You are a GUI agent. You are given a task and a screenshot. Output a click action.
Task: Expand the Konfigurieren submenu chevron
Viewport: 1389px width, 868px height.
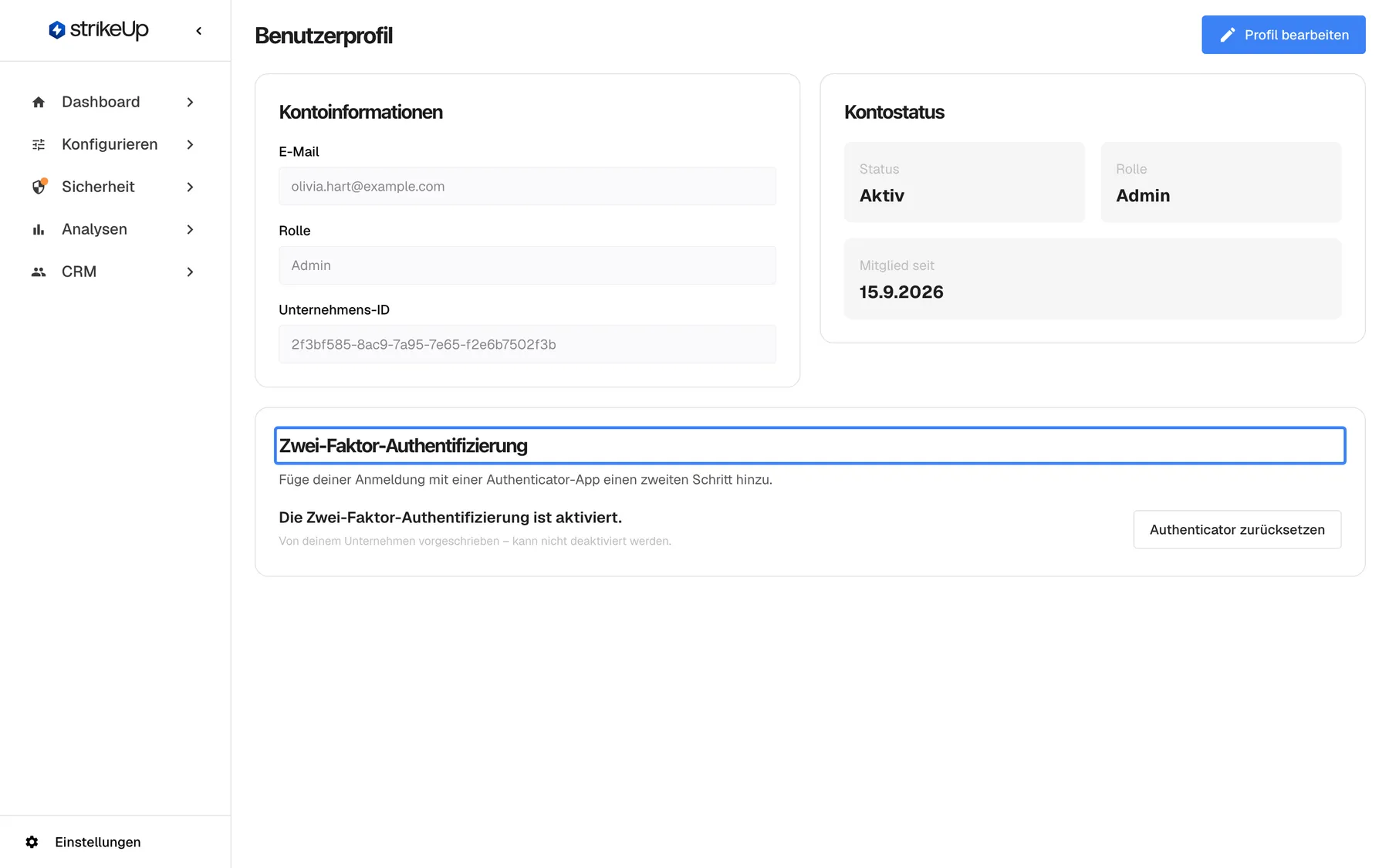190,144
